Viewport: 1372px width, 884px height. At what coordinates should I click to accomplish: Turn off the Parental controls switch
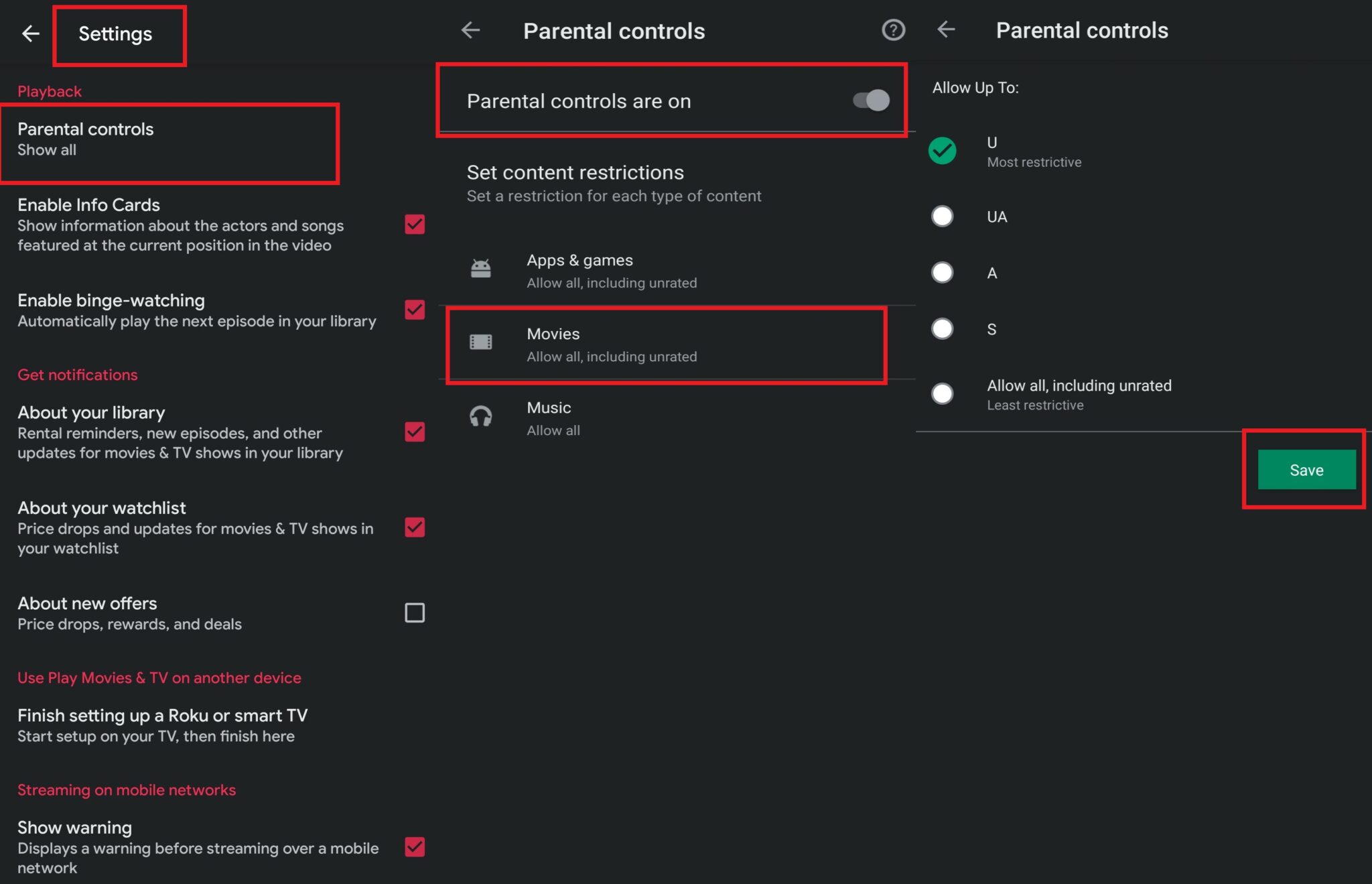871,101
